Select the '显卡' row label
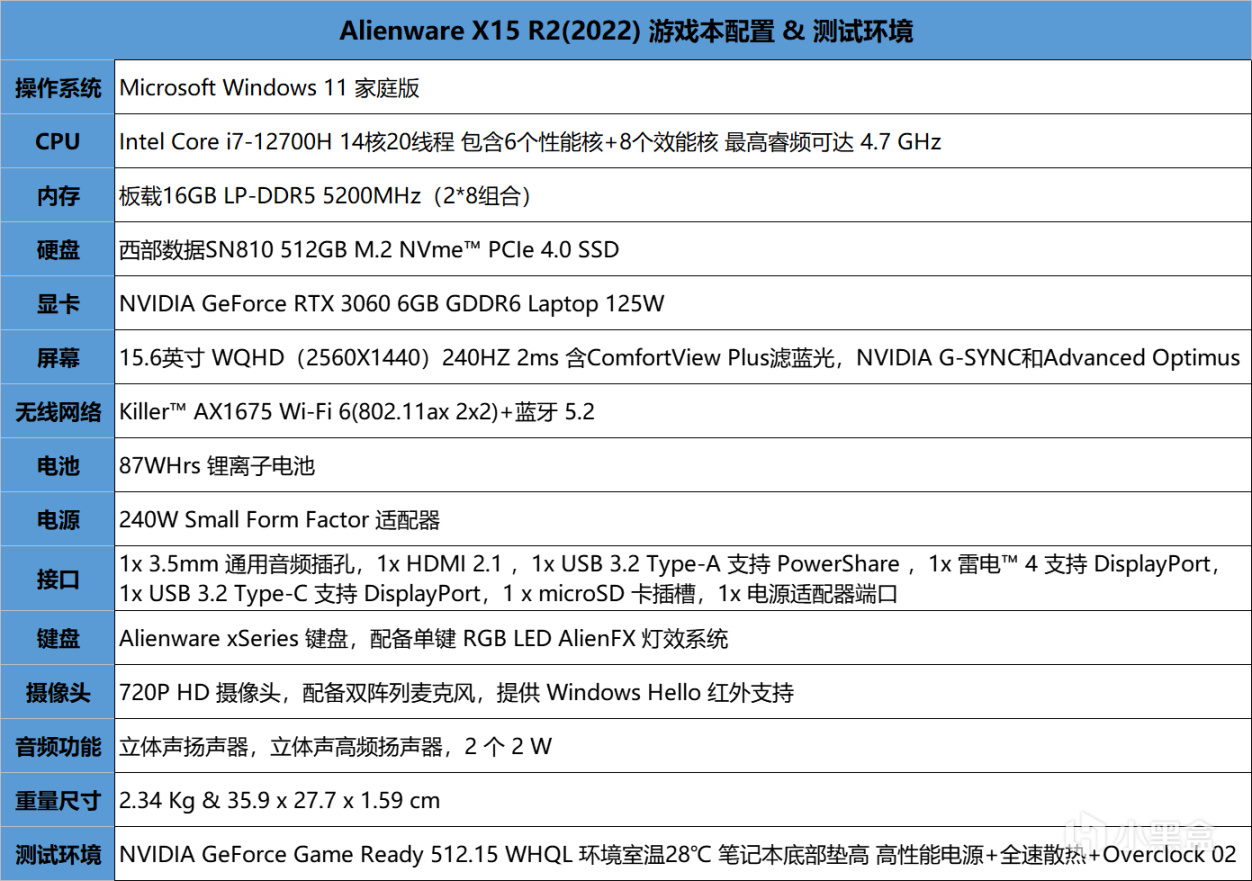Screen dimensions: 1252x881 [57, 304]
